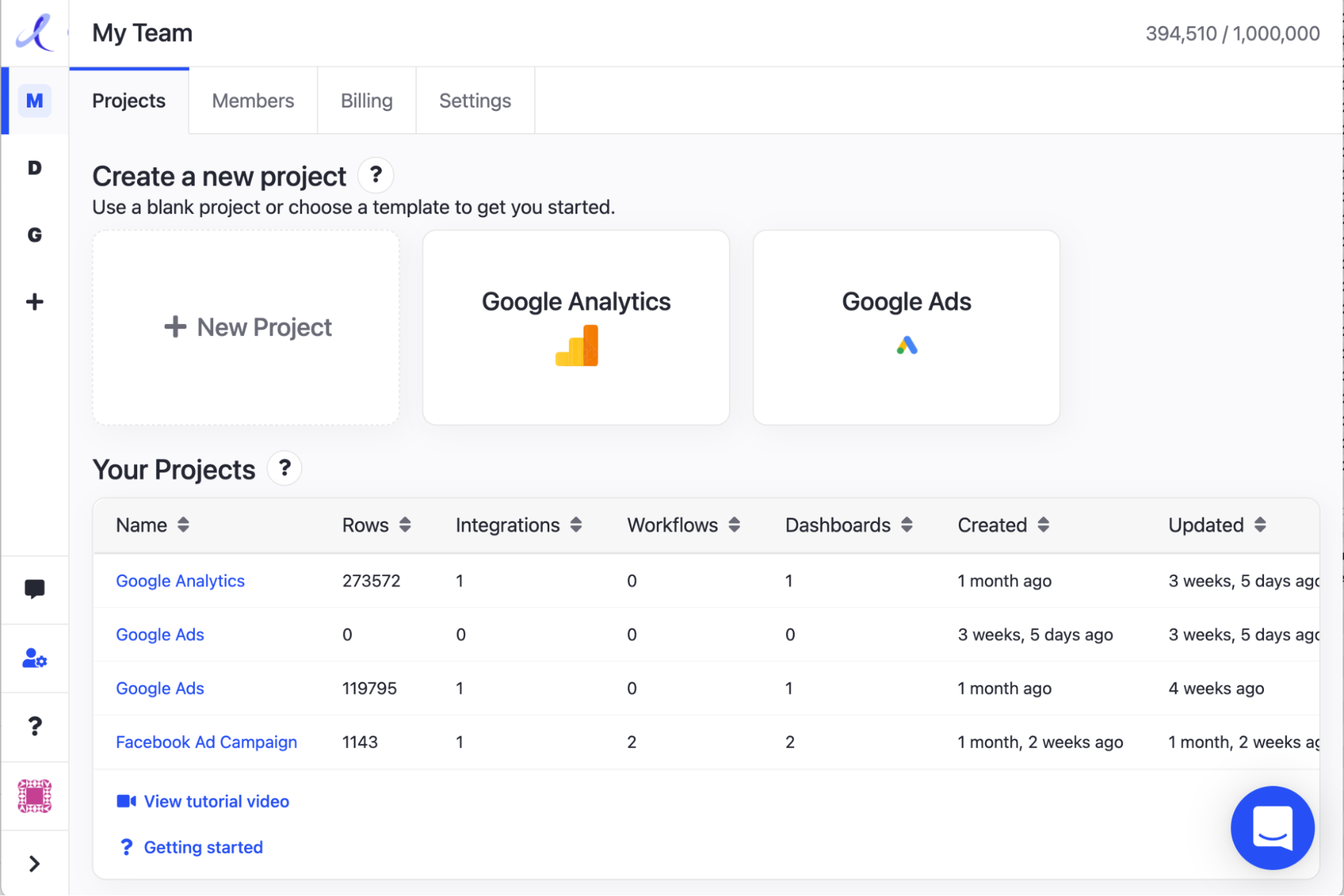The image size is (1344, 896).
Task: Open the Intercom chat launcher button
Action: point(1272,827)
